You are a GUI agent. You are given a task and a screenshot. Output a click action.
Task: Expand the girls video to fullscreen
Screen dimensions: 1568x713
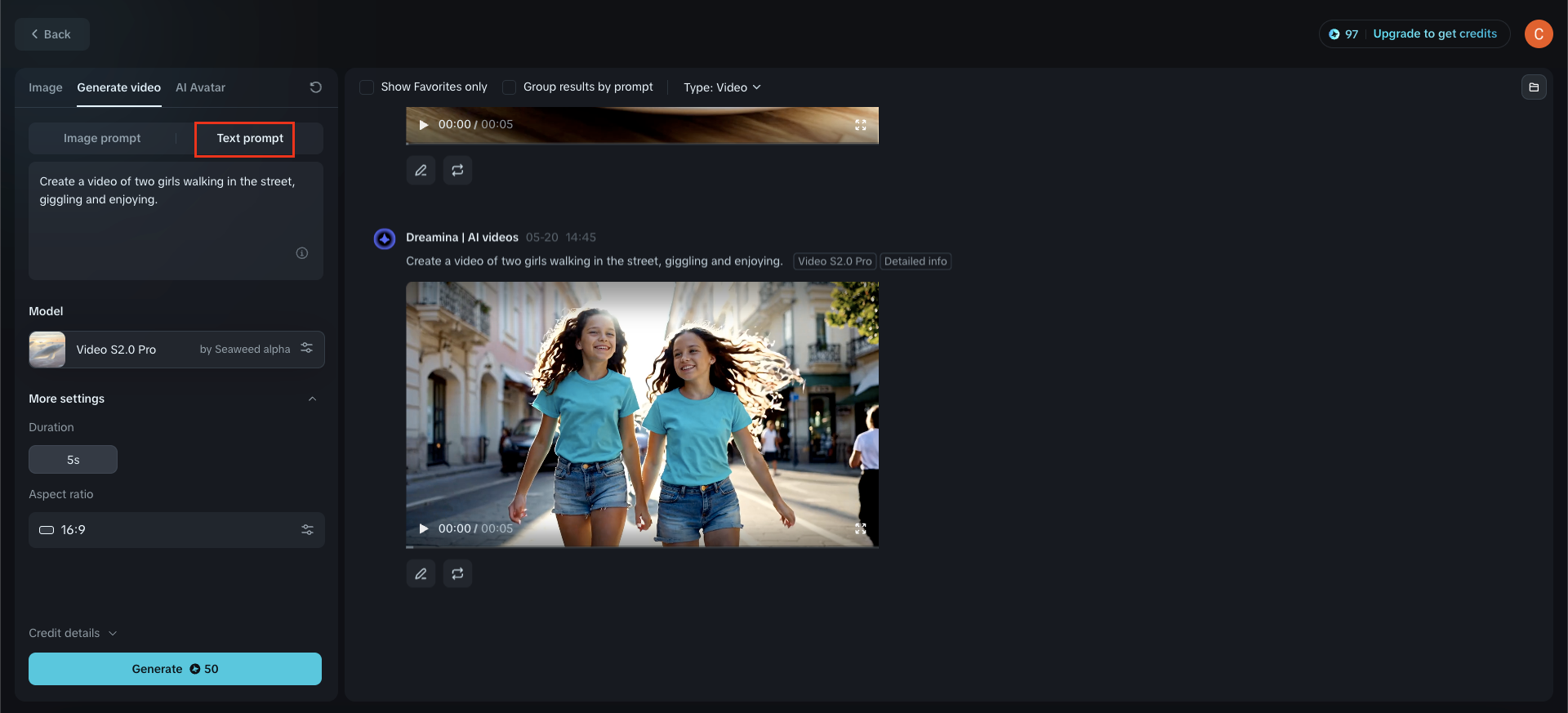pos(860,528)
